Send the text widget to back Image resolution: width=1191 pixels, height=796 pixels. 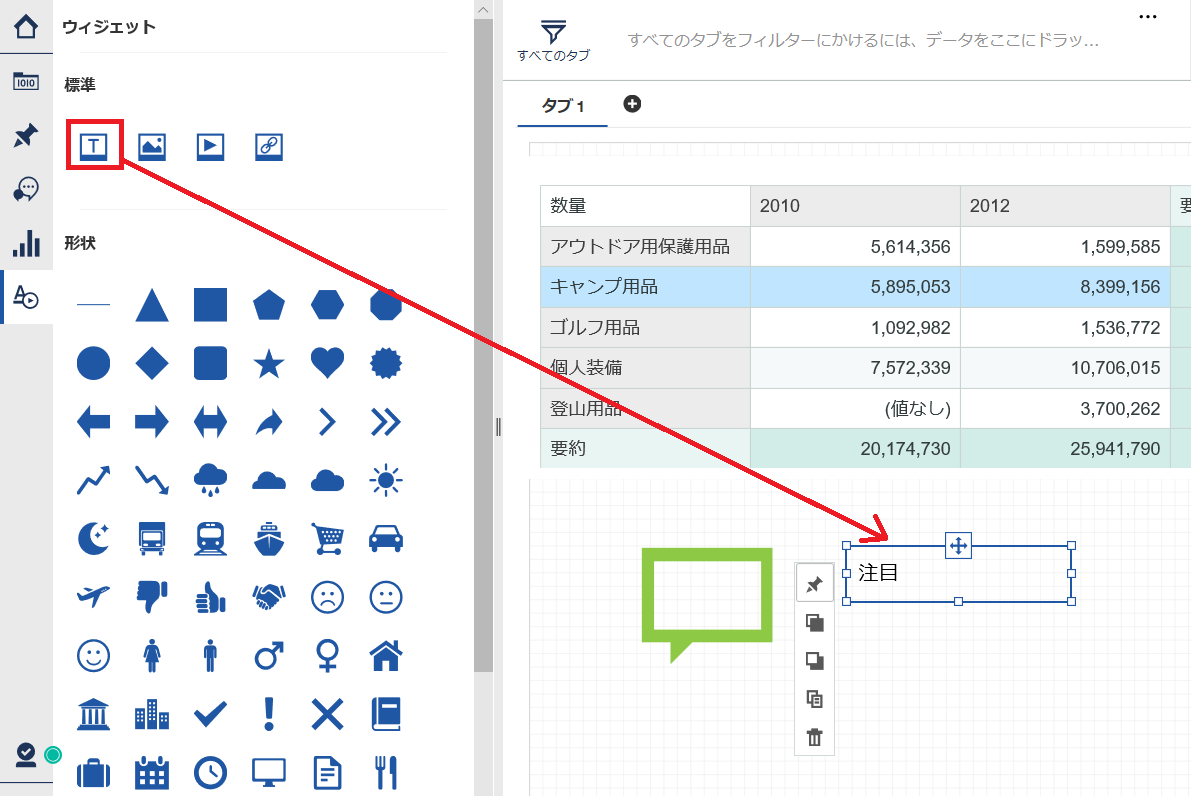click(814, 661)
